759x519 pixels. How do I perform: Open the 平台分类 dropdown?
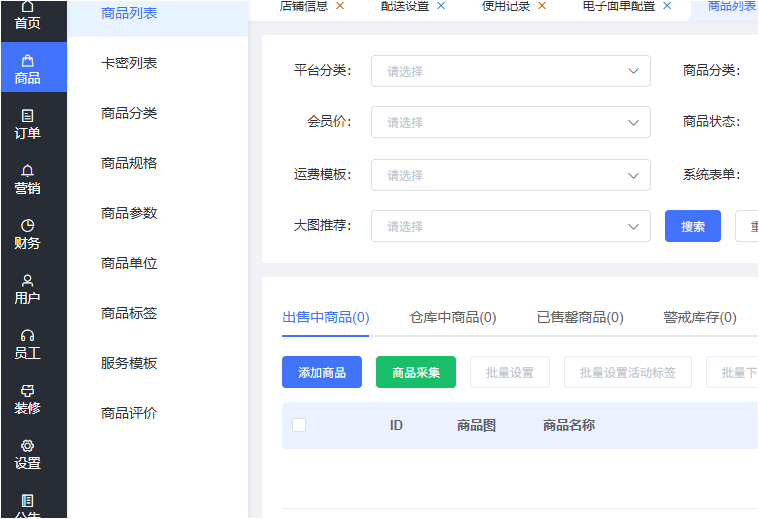(511, 71)
